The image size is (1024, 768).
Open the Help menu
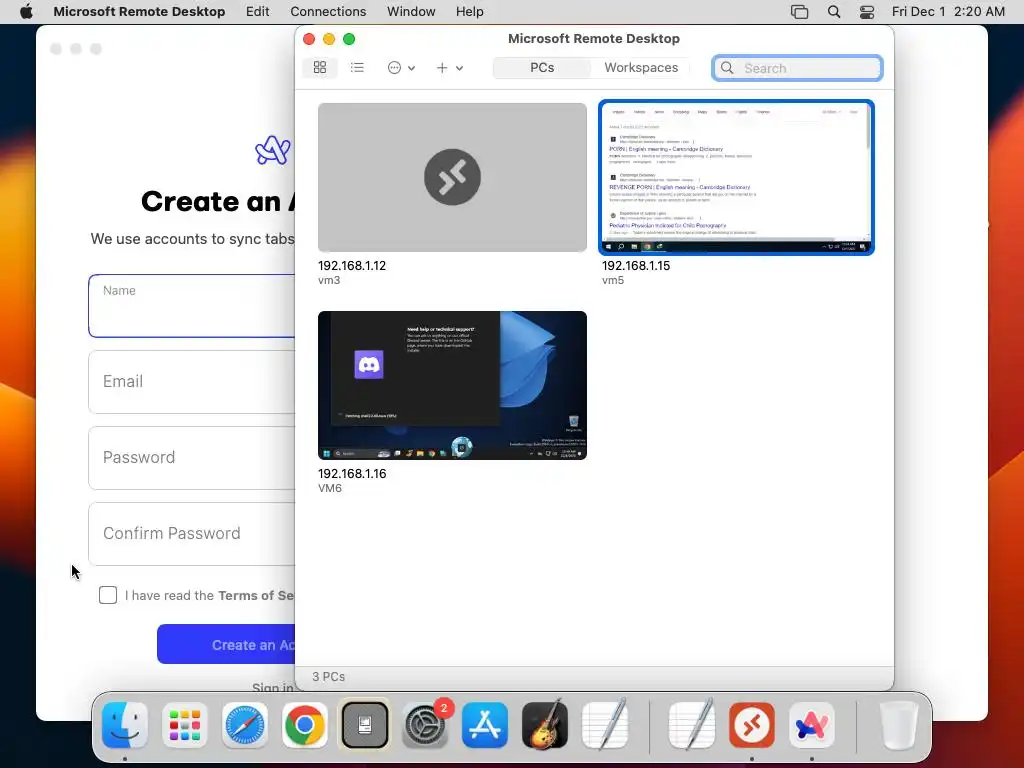pyautogui.click(x=470, y=12)
